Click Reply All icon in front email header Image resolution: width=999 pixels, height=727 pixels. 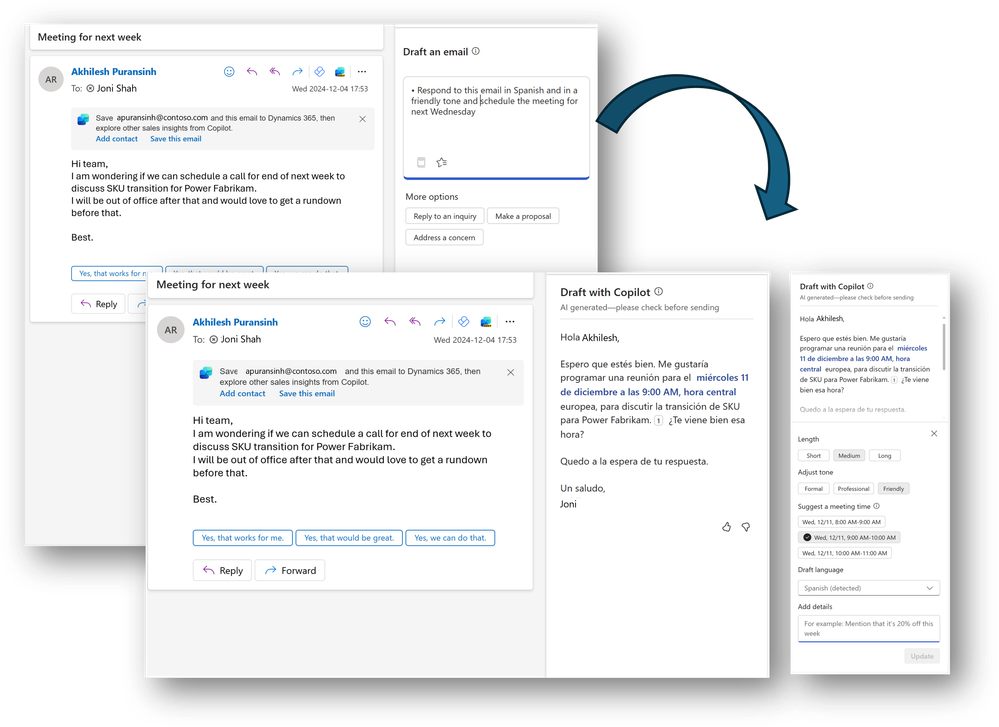[x=415, y=322]
